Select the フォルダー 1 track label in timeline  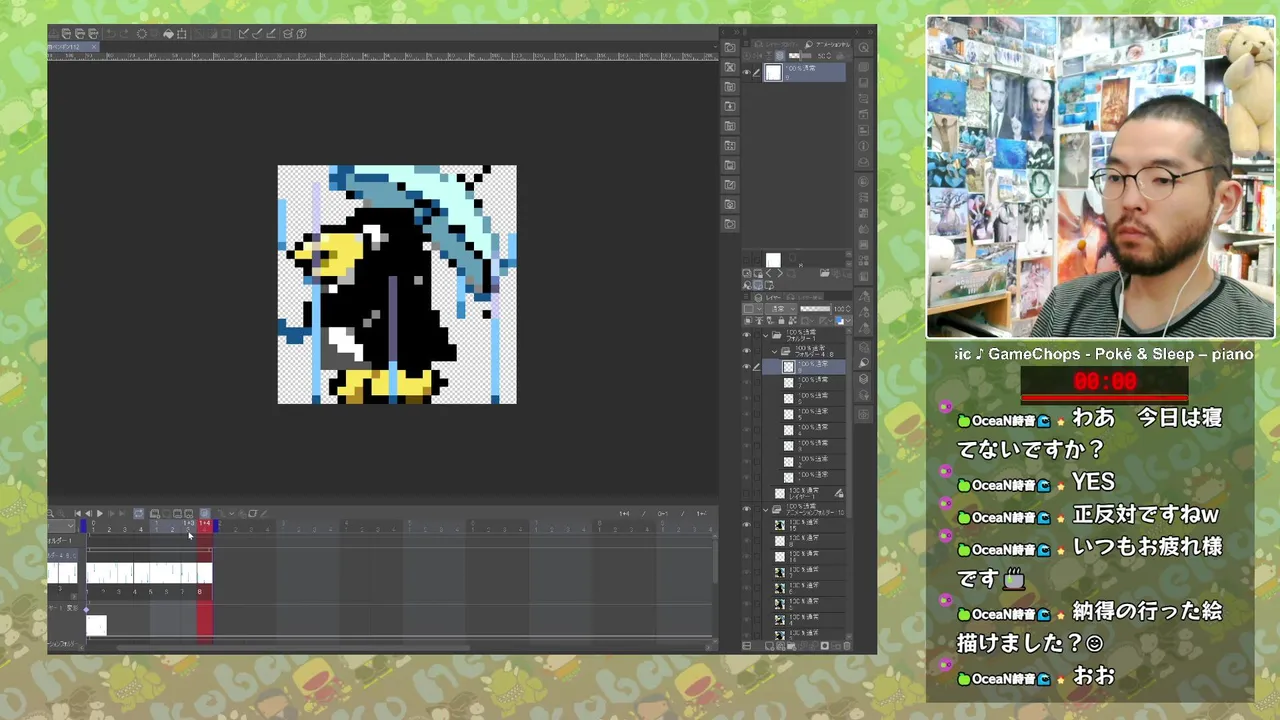point(60,541)
